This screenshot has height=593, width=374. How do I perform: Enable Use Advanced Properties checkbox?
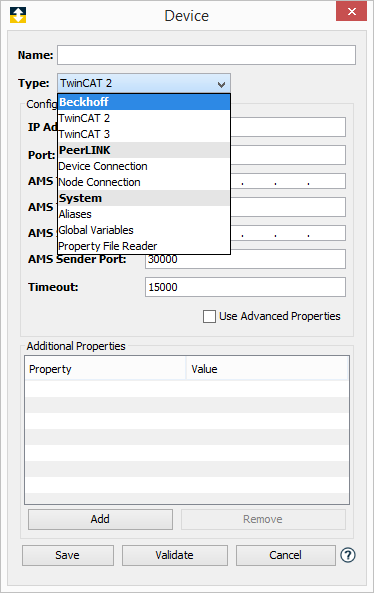(x=209, y=316)
